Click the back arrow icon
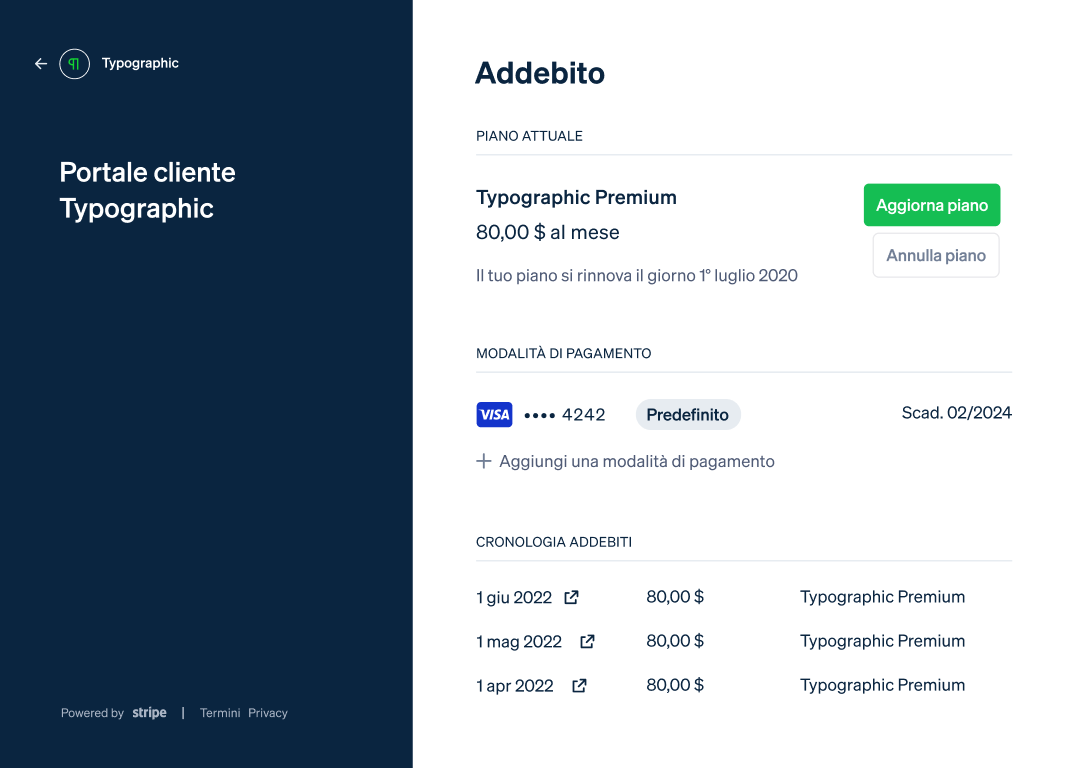The width and height of the screenshot is (1080, 768). (41, 64)
